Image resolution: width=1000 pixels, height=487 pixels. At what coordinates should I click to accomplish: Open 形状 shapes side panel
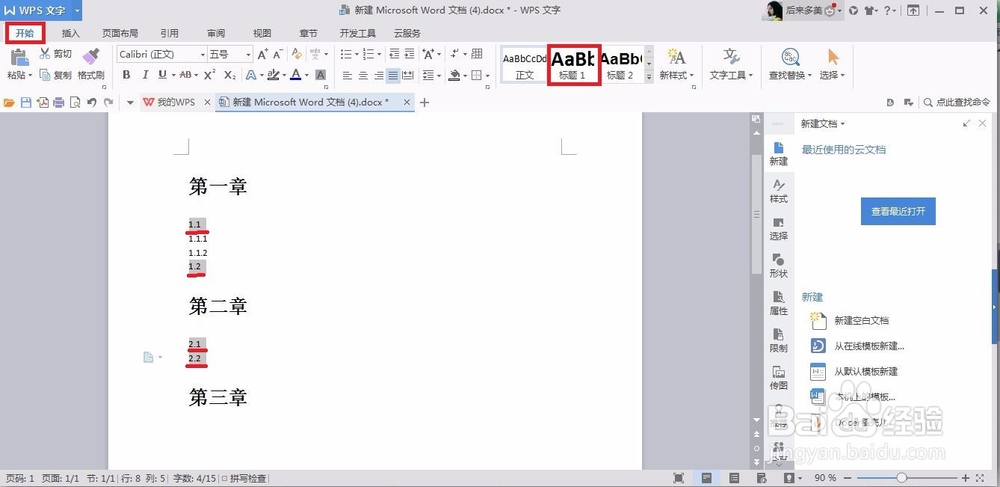(778, 265)
